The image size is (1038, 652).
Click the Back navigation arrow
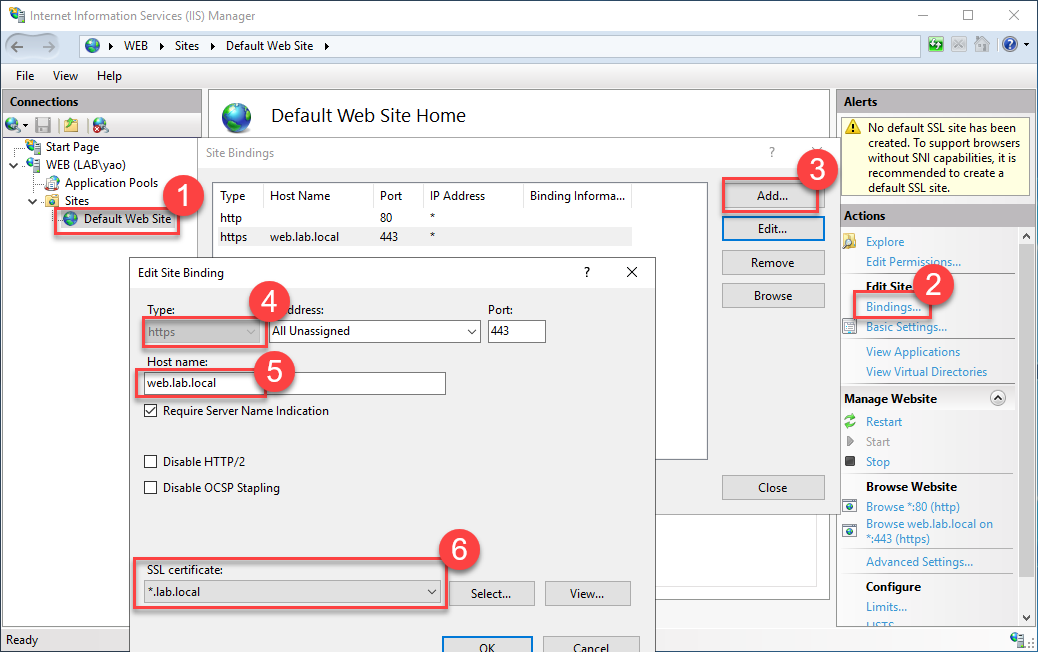point(18,46)
